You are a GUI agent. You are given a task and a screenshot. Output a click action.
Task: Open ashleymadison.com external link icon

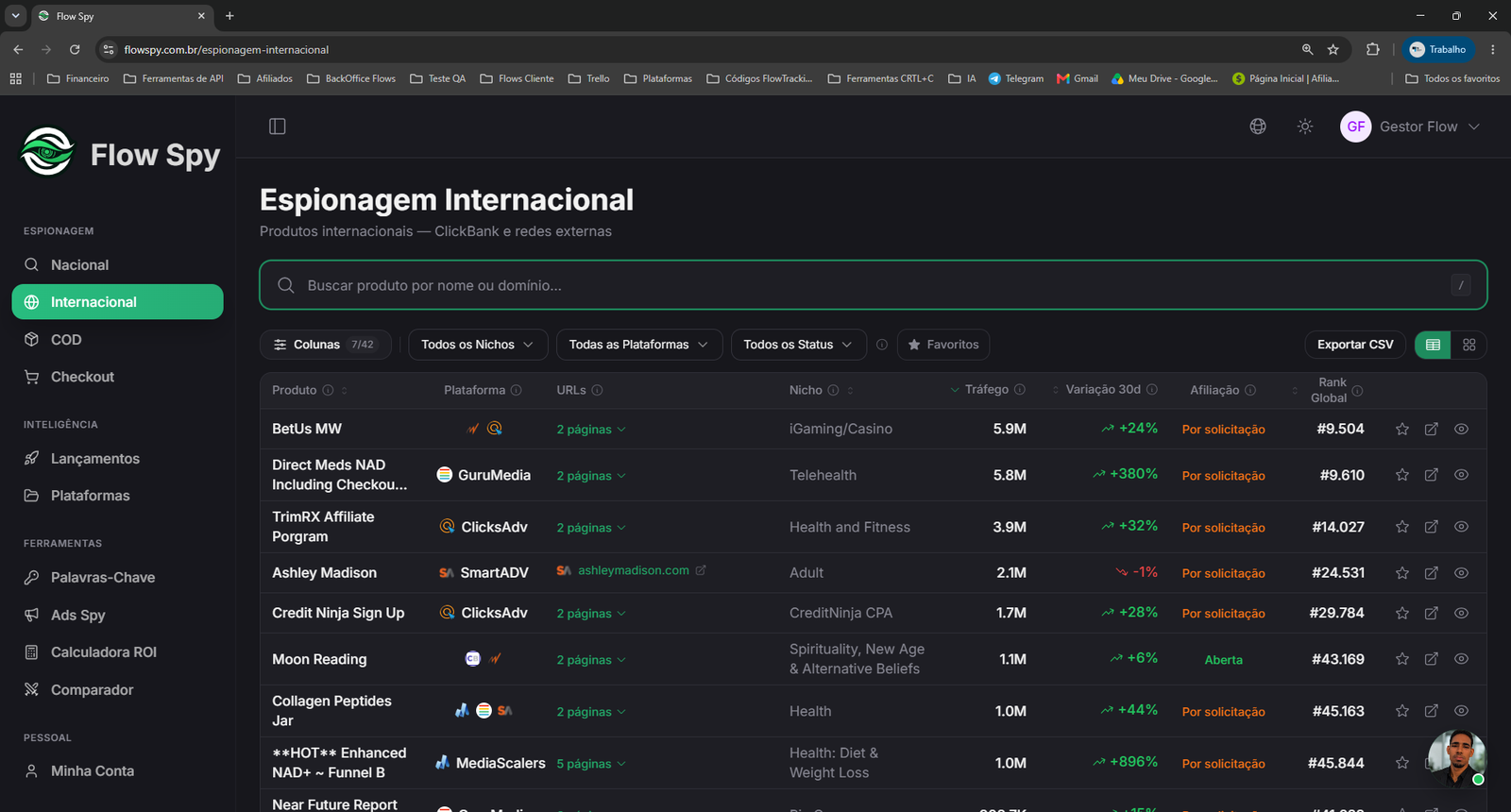pos(701,570)
